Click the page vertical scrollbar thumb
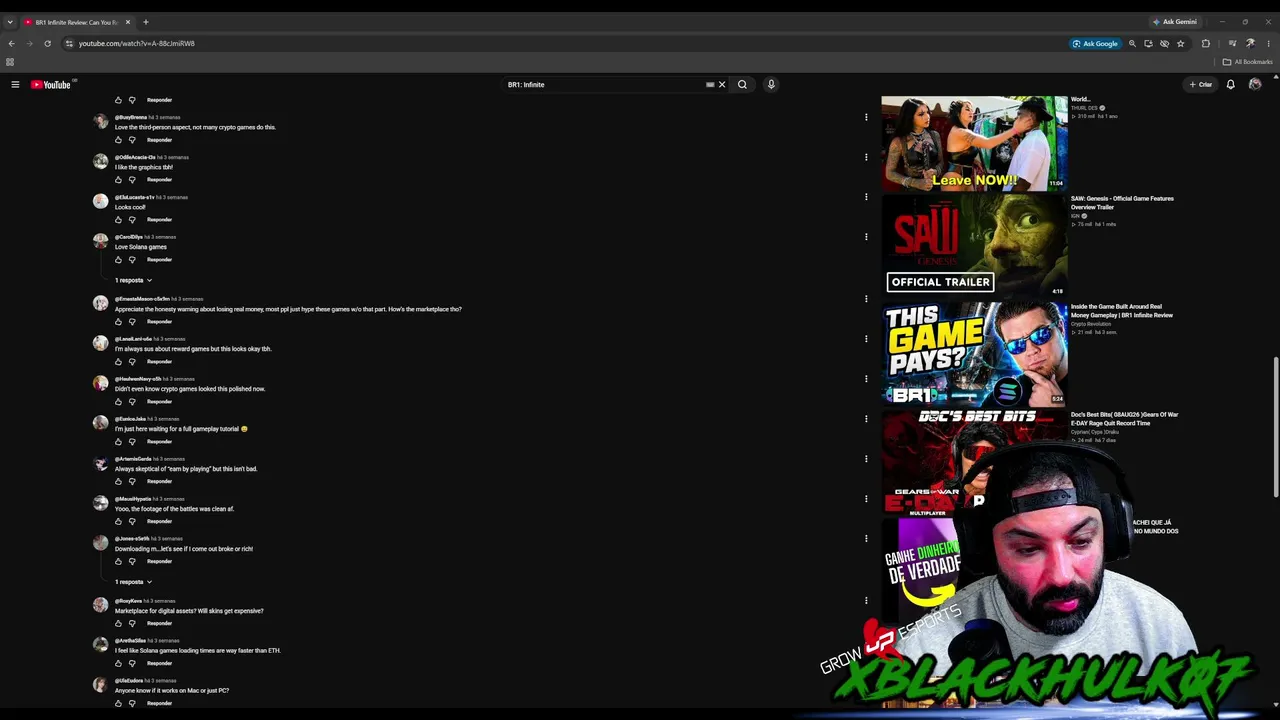The image size is (1280, 720). point(1275,427)
